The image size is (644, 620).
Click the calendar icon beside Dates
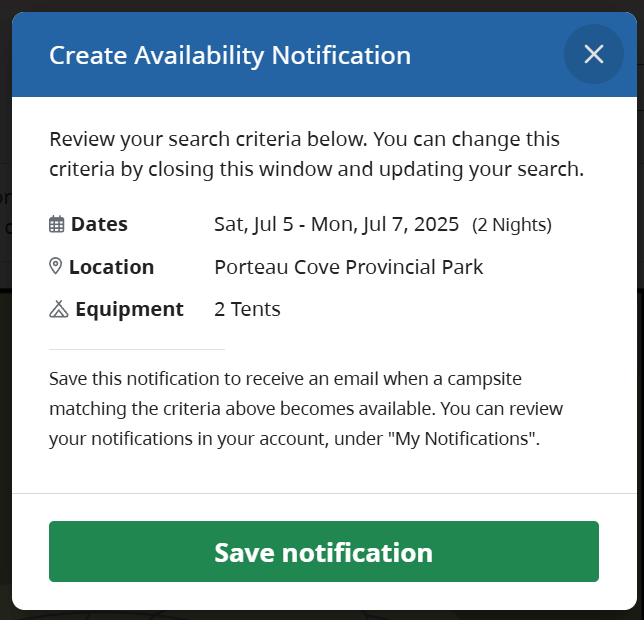57,224
